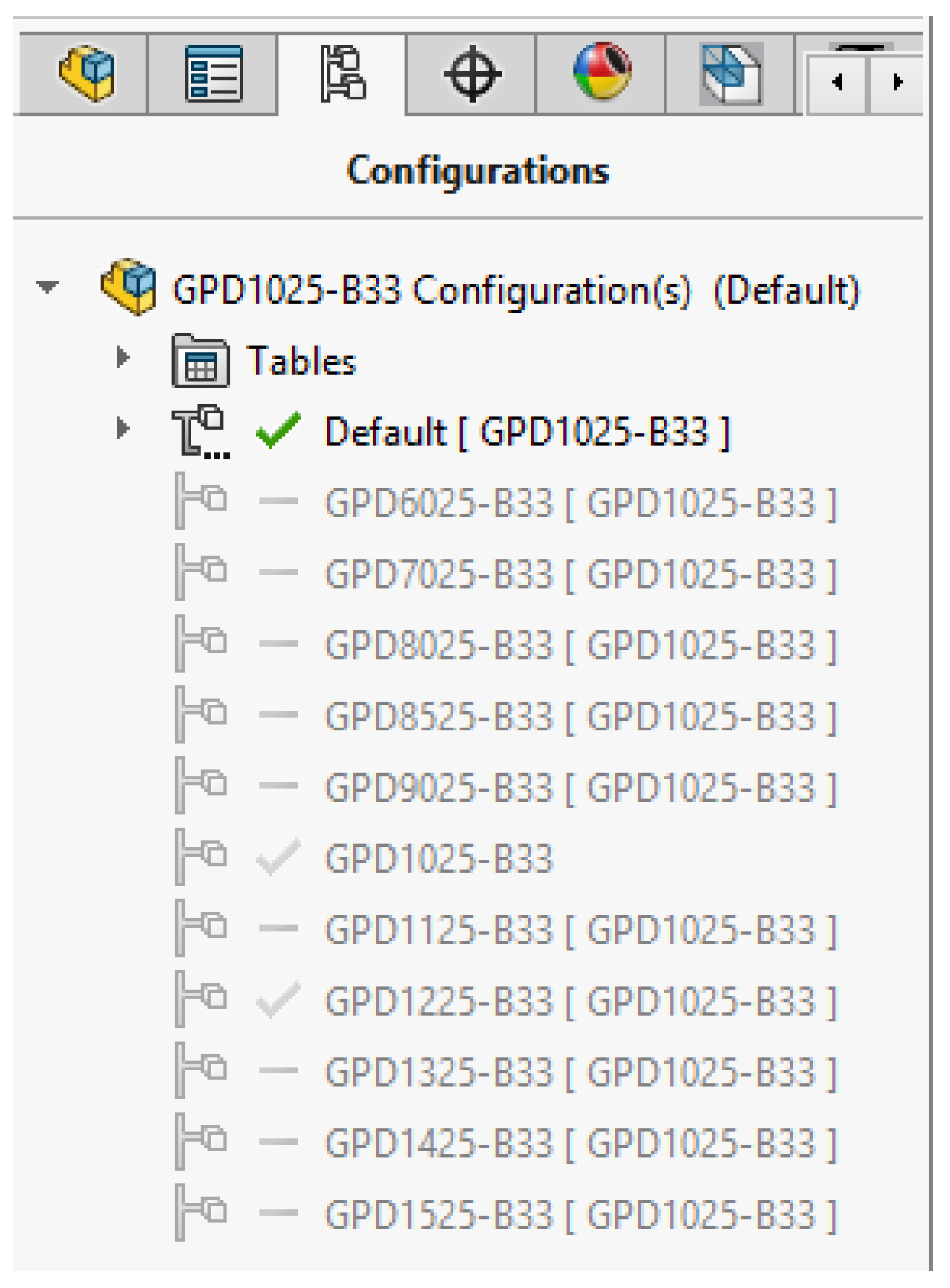Screen dimensions: 950x1288
Task: Click the Tables folder icon
Action: (x=200, y=361)
